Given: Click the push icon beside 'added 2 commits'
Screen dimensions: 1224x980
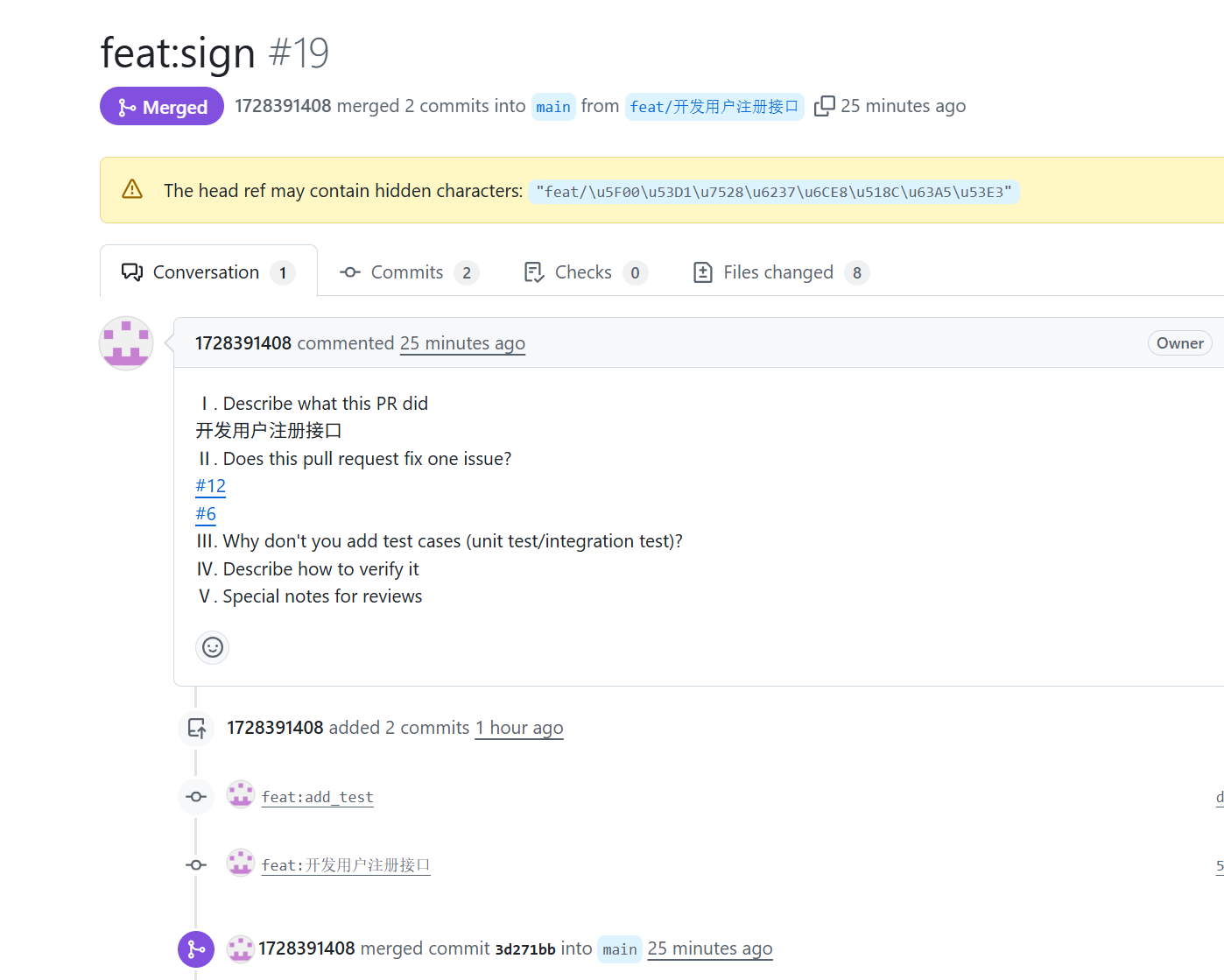Looking at the screenshot, I should click(x=197, y=728).
